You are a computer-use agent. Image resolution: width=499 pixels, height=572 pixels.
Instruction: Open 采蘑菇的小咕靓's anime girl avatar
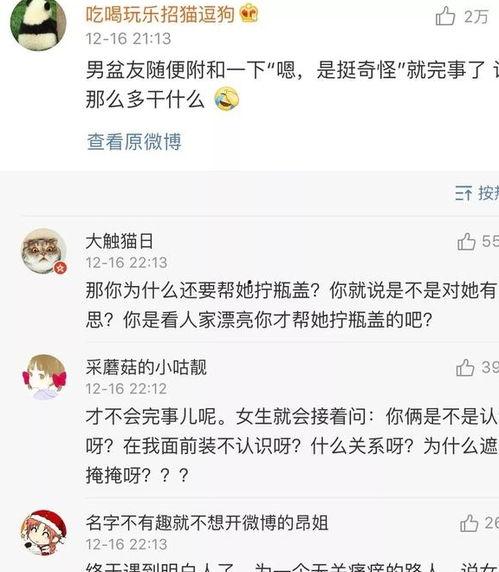(x=44, y=377)
